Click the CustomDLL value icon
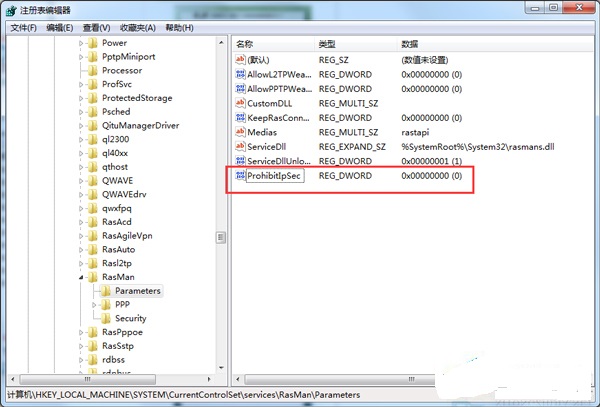 tap(240, 103)
